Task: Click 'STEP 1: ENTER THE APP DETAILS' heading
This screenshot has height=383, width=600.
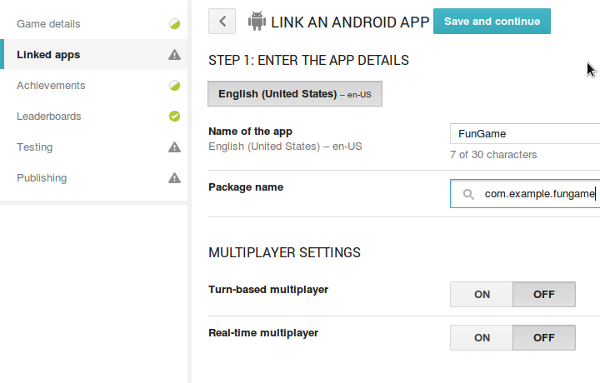Action: (x=308, y=60)
